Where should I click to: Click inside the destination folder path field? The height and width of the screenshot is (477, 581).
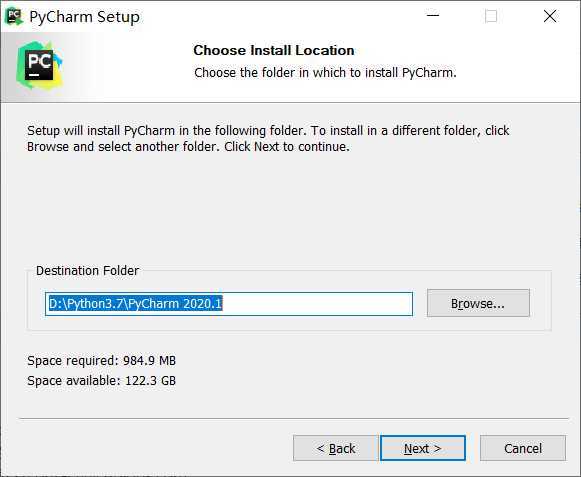[229, 304]
